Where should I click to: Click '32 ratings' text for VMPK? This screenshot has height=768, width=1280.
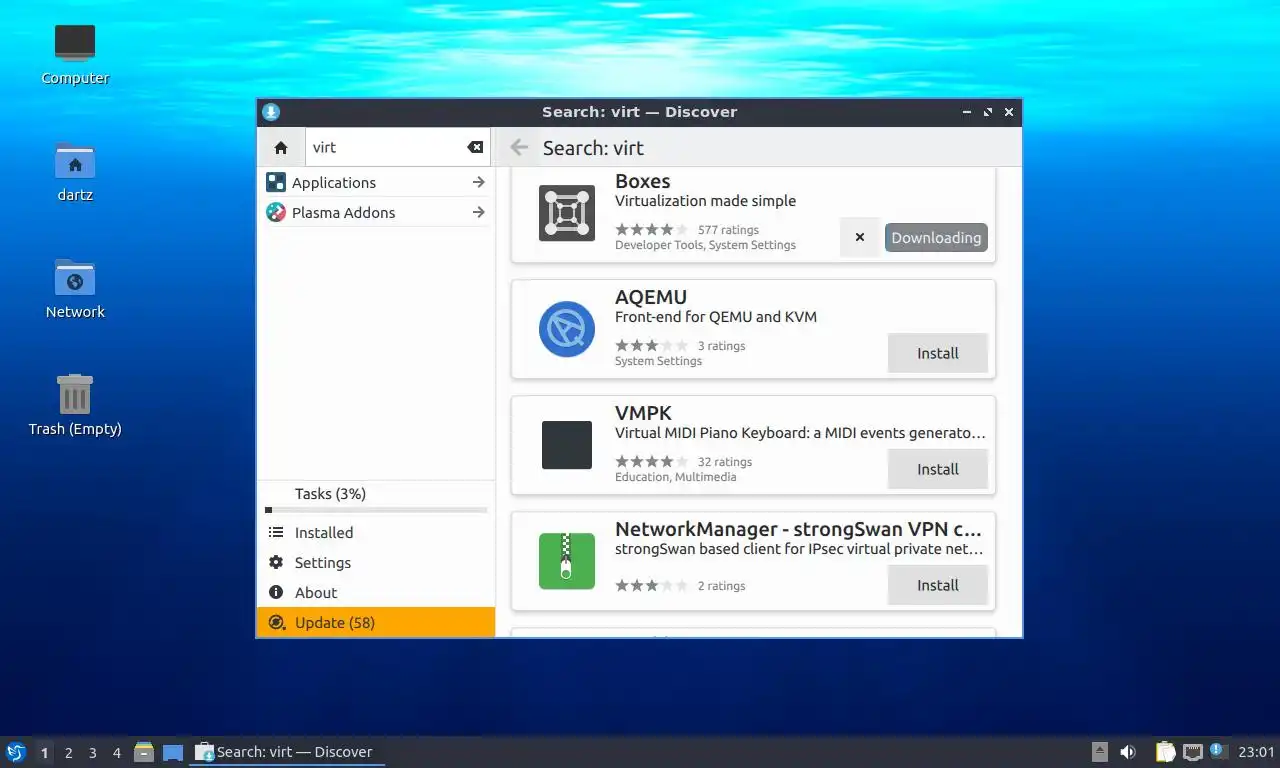725,462
